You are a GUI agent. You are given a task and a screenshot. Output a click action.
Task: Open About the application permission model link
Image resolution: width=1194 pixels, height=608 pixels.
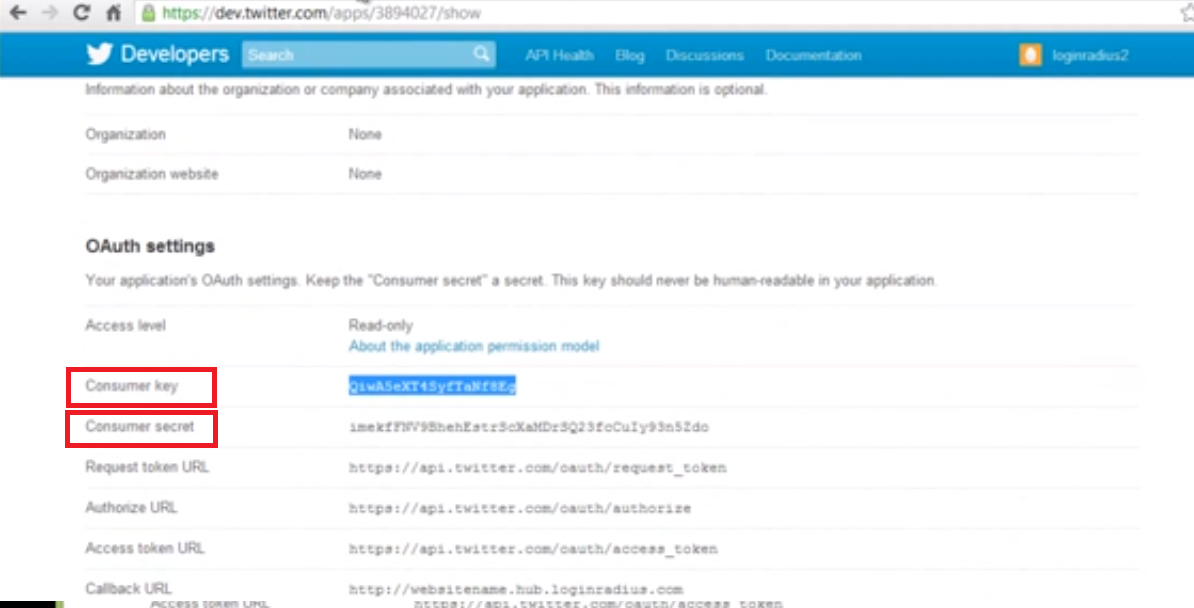(x=474, y=346)
